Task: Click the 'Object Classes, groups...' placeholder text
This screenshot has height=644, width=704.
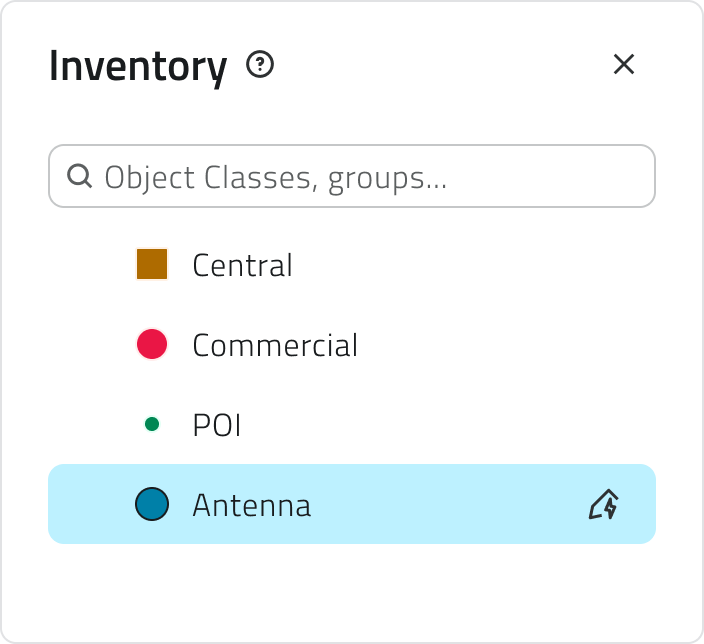Action: [x=276, y=178]
